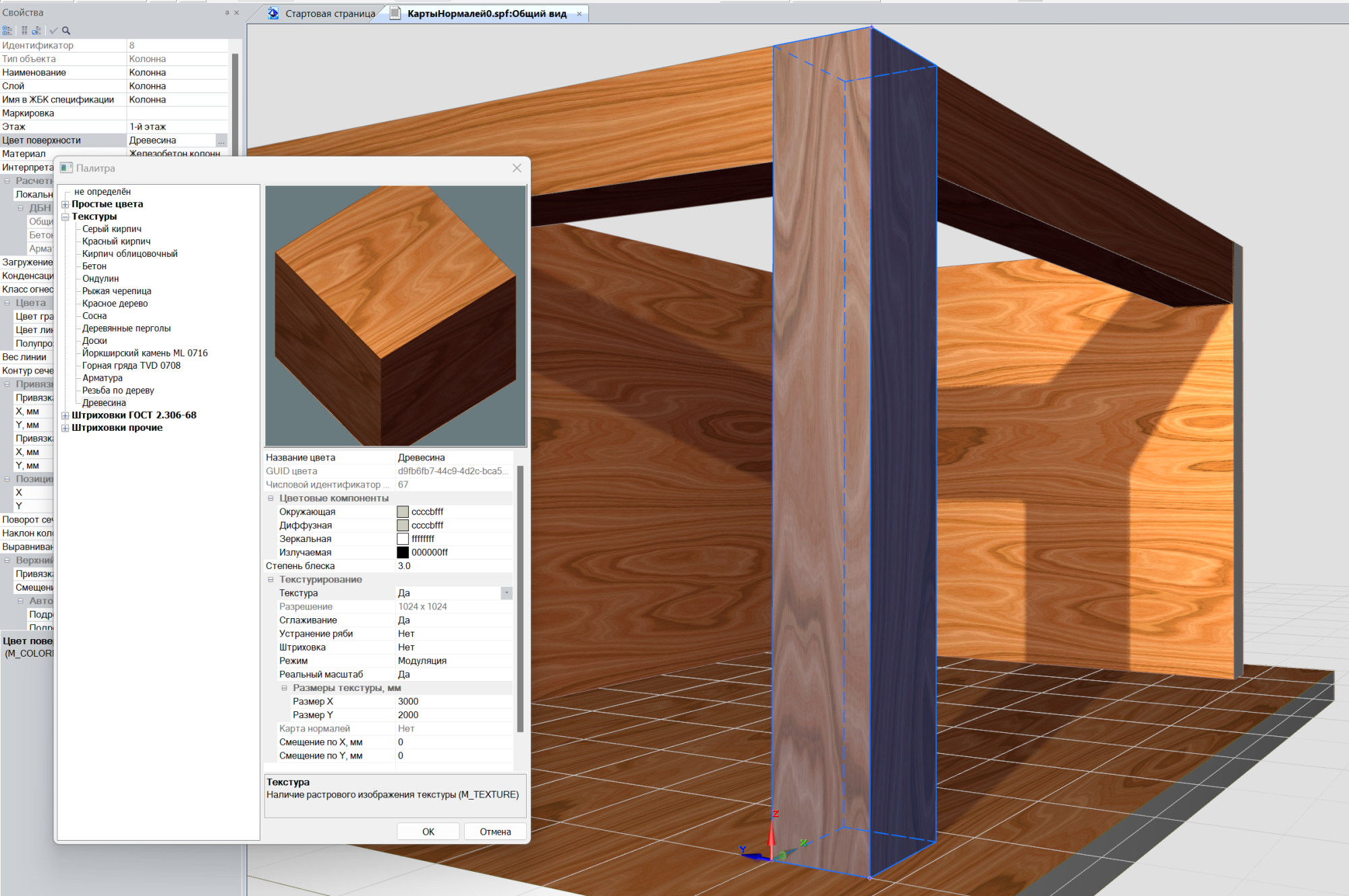Select Красное дерево texture in list
Image resolution: width=1349 pixels, height=896 pixels.
pos(115,303)
